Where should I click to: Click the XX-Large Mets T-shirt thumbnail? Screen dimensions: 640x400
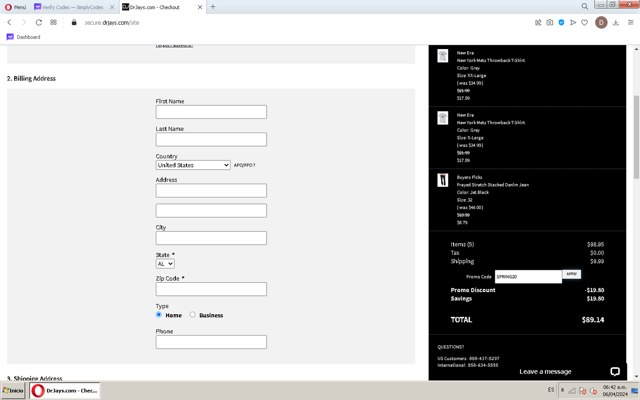442,56
